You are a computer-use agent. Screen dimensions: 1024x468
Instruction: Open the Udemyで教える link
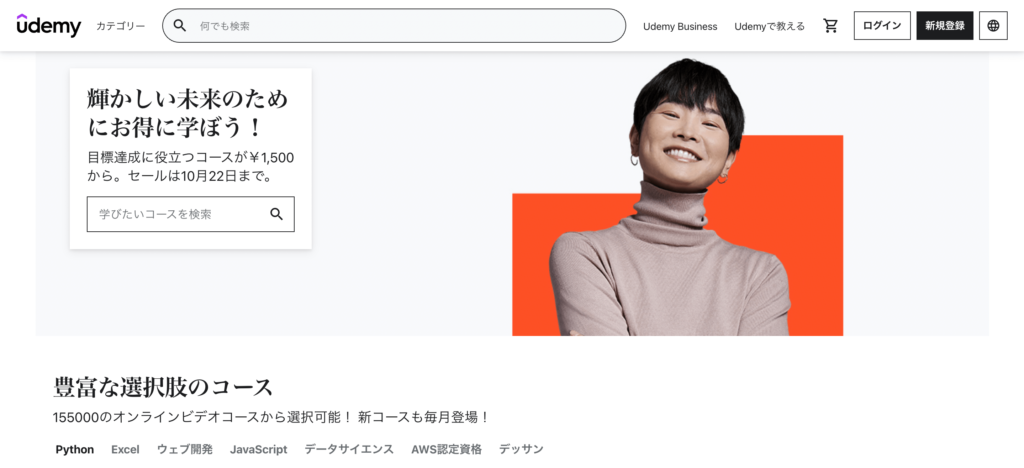[x=769, y=26]
